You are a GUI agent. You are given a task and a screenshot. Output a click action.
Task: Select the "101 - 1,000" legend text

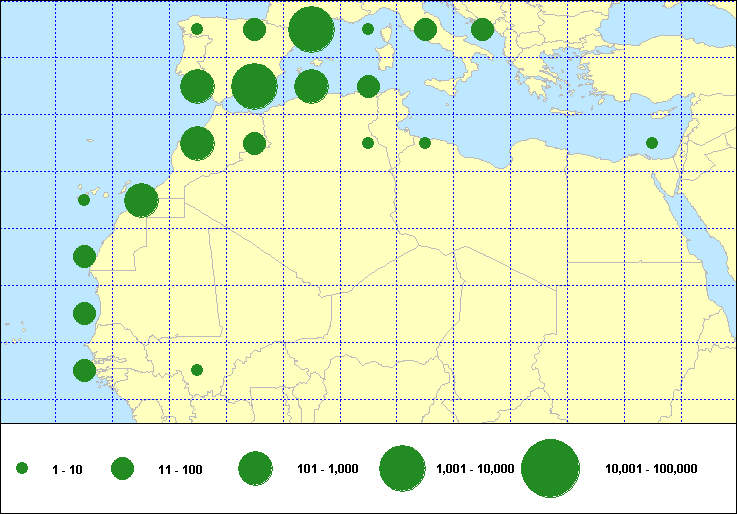click(327, 468)
